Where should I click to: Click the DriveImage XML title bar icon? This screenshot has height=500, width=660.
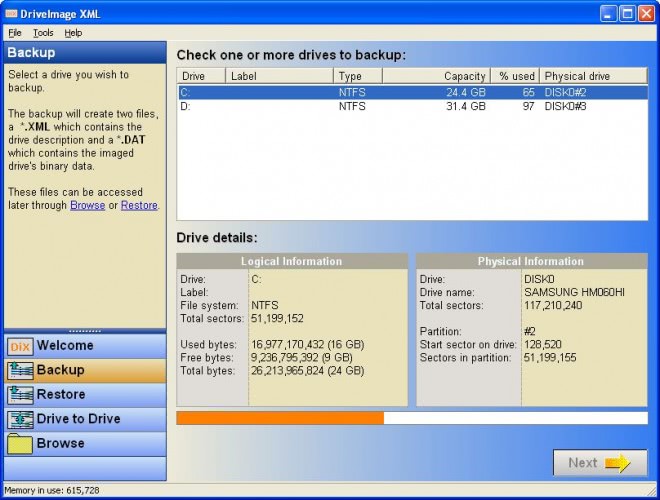click(x=12, y=13)
